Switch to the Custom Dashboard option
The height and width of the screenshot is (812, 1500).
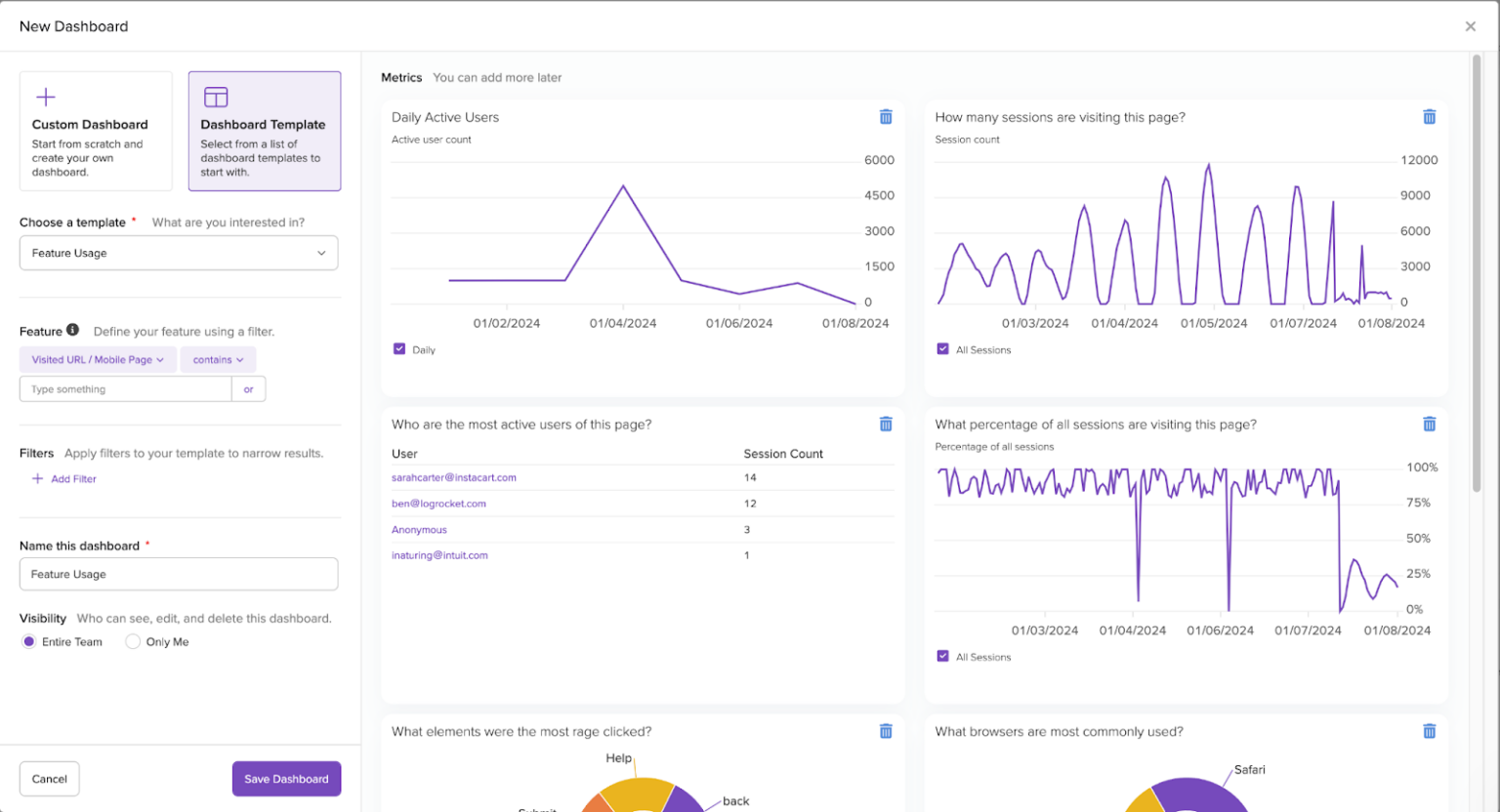pos(95,131)
